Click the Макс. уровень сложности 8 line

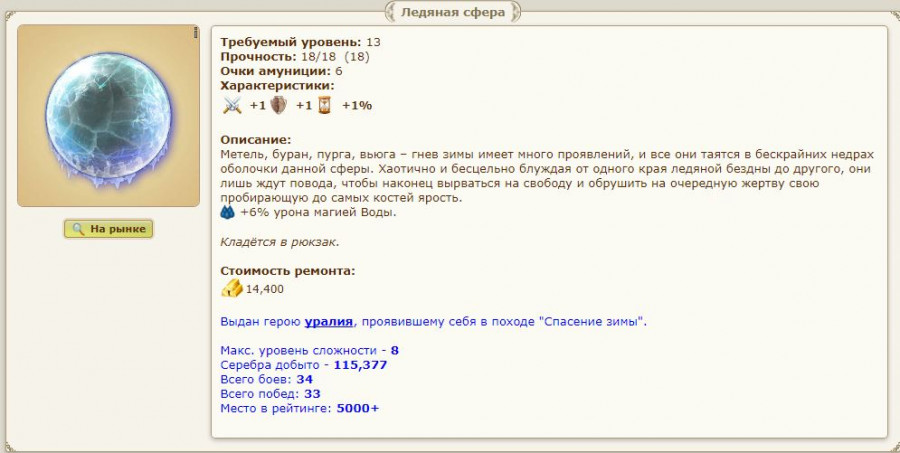coord(309,350)
